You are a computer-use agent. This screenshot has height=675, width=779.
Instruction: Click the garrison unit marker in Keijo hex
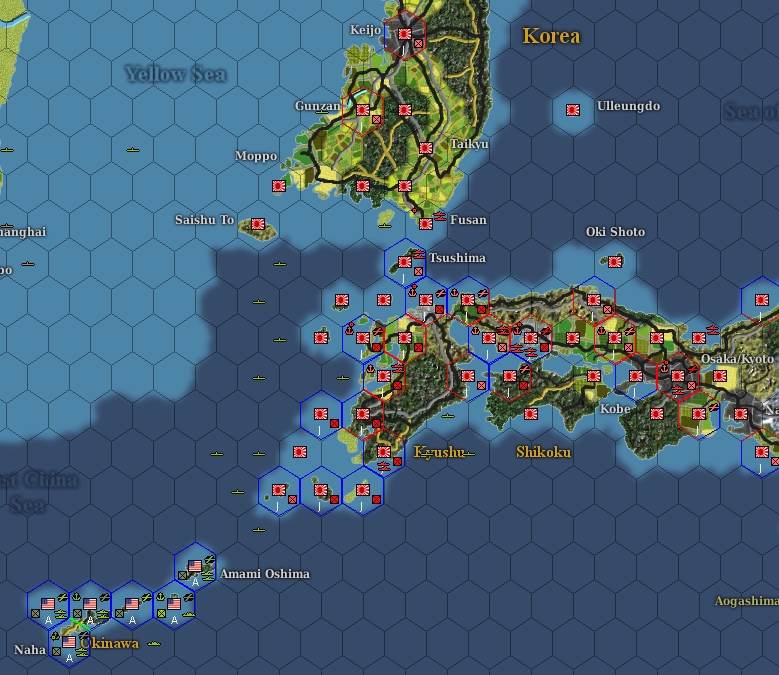[419, 43]
